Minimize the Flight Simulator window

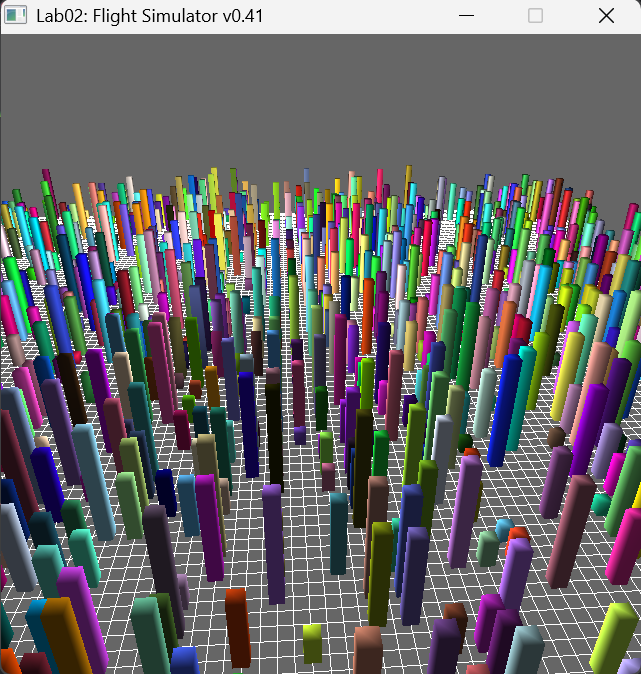[466, 16]
